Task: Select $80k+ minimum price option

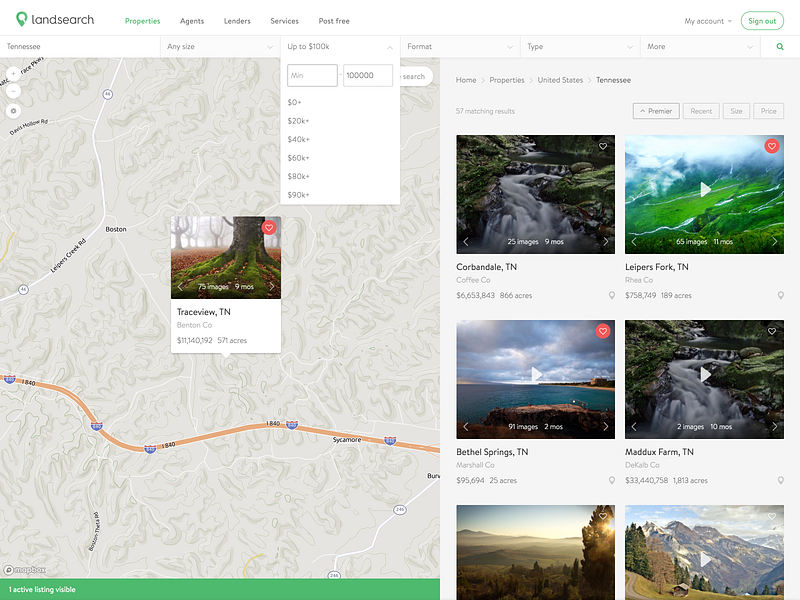Action: click(298, 177)
